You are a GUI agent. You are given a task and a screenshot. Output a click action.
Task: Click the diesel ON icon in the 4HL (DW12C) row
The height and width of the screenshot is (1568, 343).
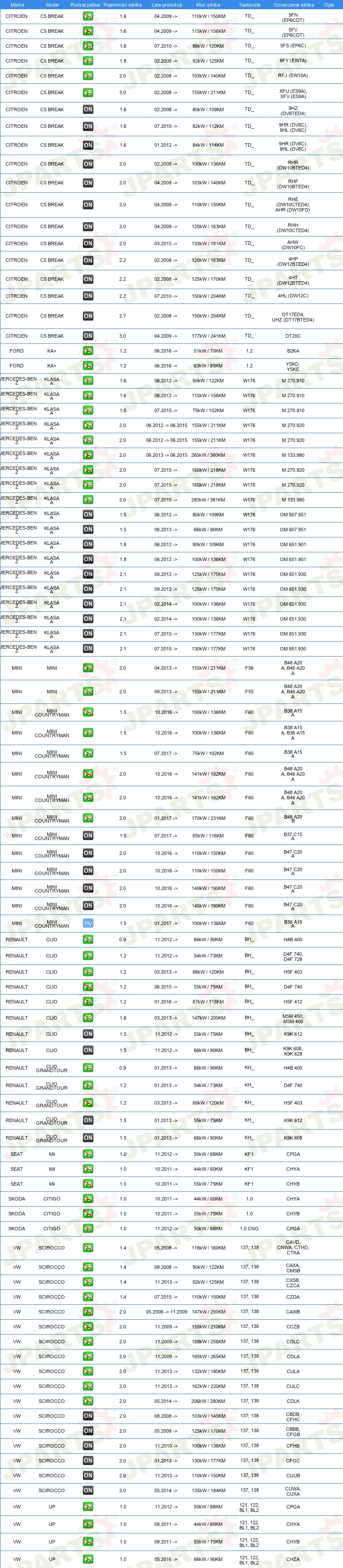pyautogui.click(x=88, y=296)
